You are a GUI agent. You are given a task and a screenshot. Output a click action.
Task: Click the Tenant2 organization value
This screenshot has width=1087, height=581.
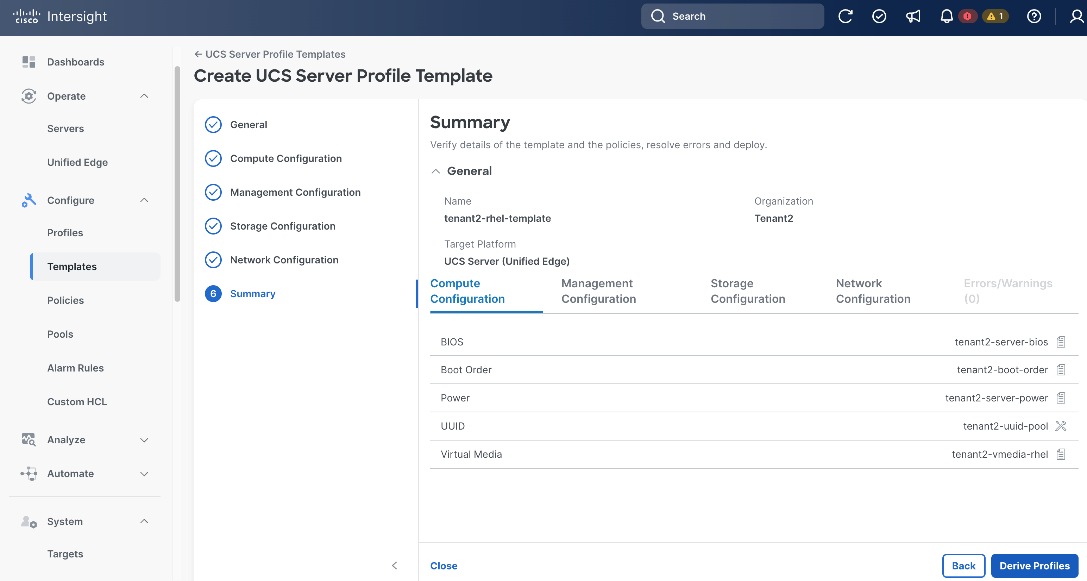click(x=774, y=218)
